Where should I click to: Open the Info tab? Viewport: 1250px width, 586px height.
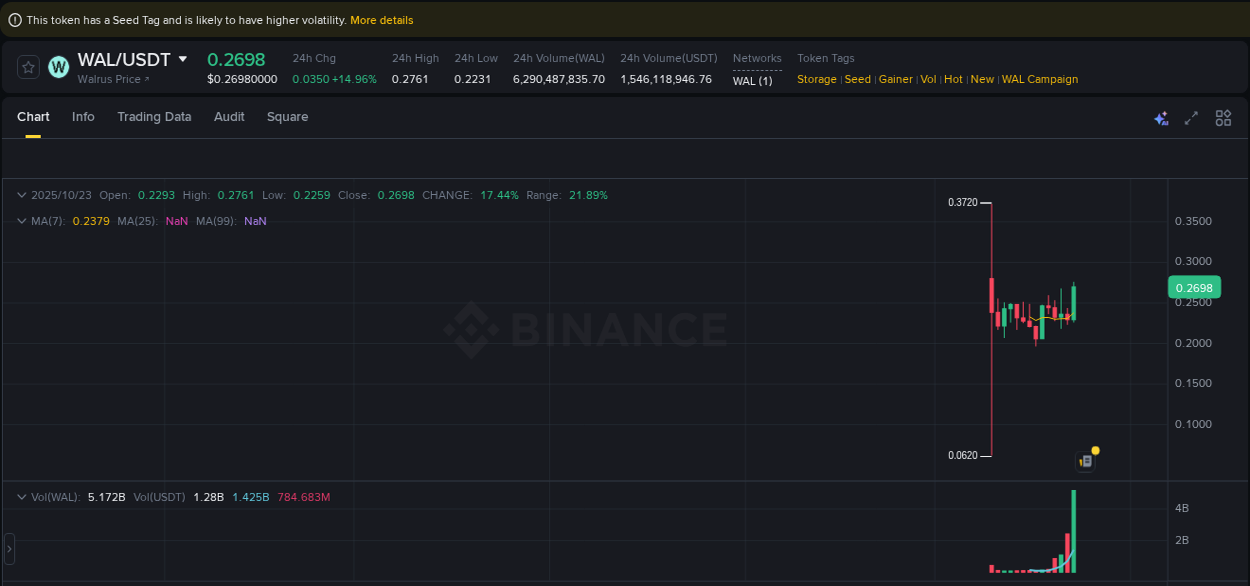[x=83, y=117]
